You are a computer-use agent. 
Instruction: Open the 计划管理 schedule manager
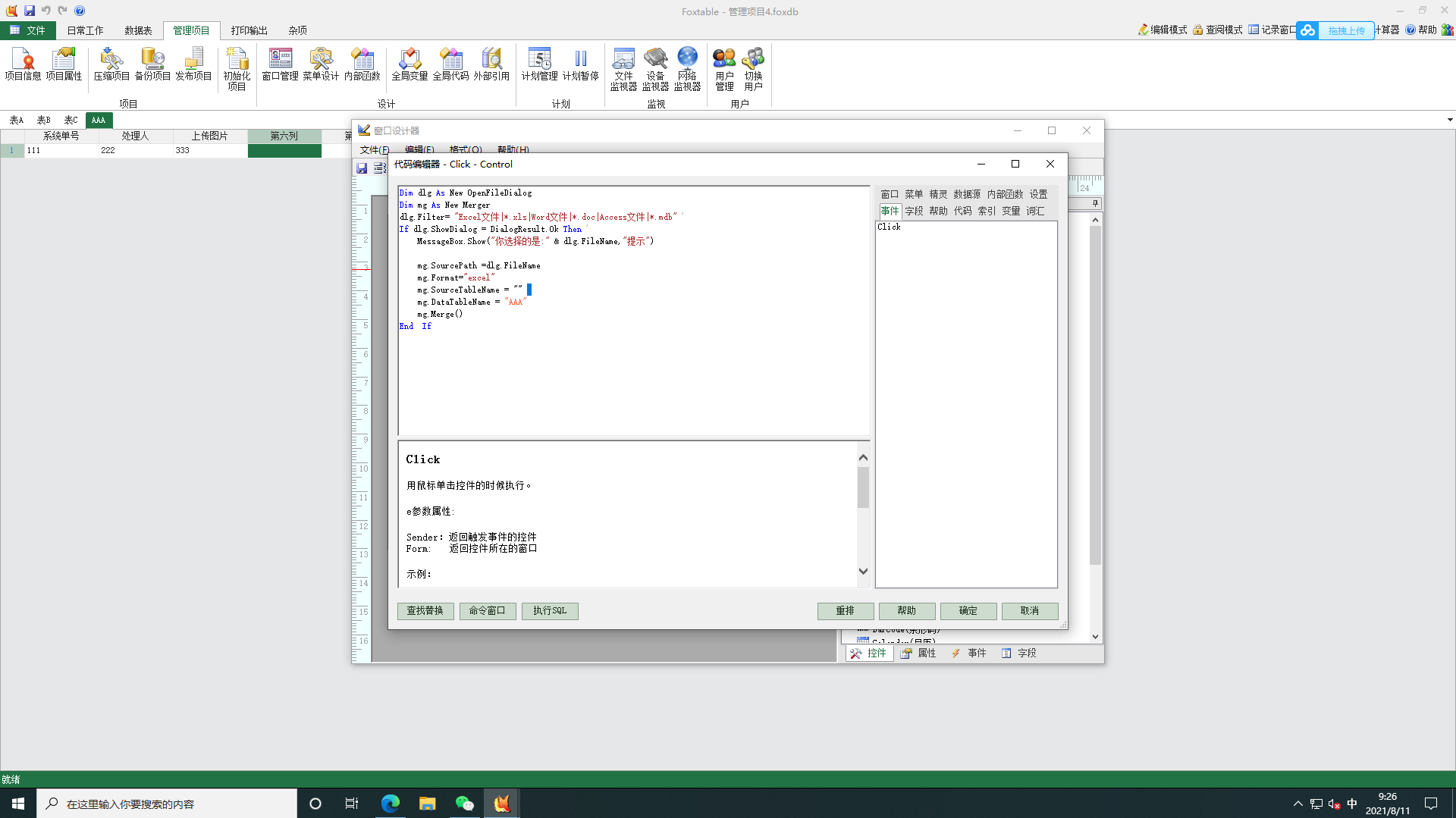[x=539, y=64]
